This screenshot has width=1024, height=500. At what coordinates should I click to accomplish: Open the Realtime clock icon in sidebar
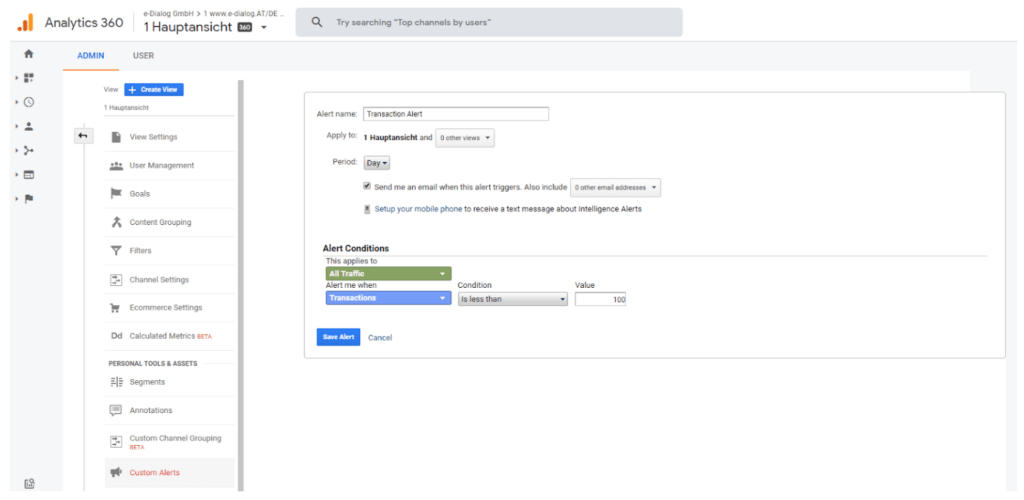(29, 102)
